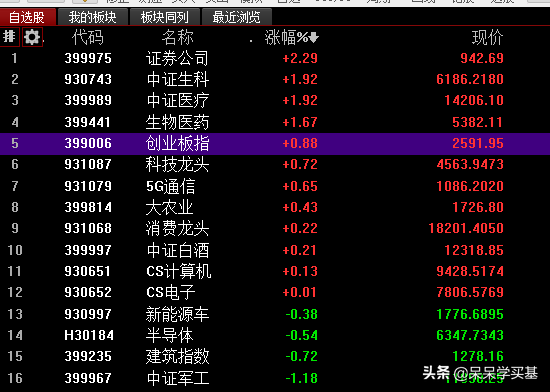This screenshot has height=392, width=550.
Task: Click the price 14206.10
Action: (x=474, y=101)
